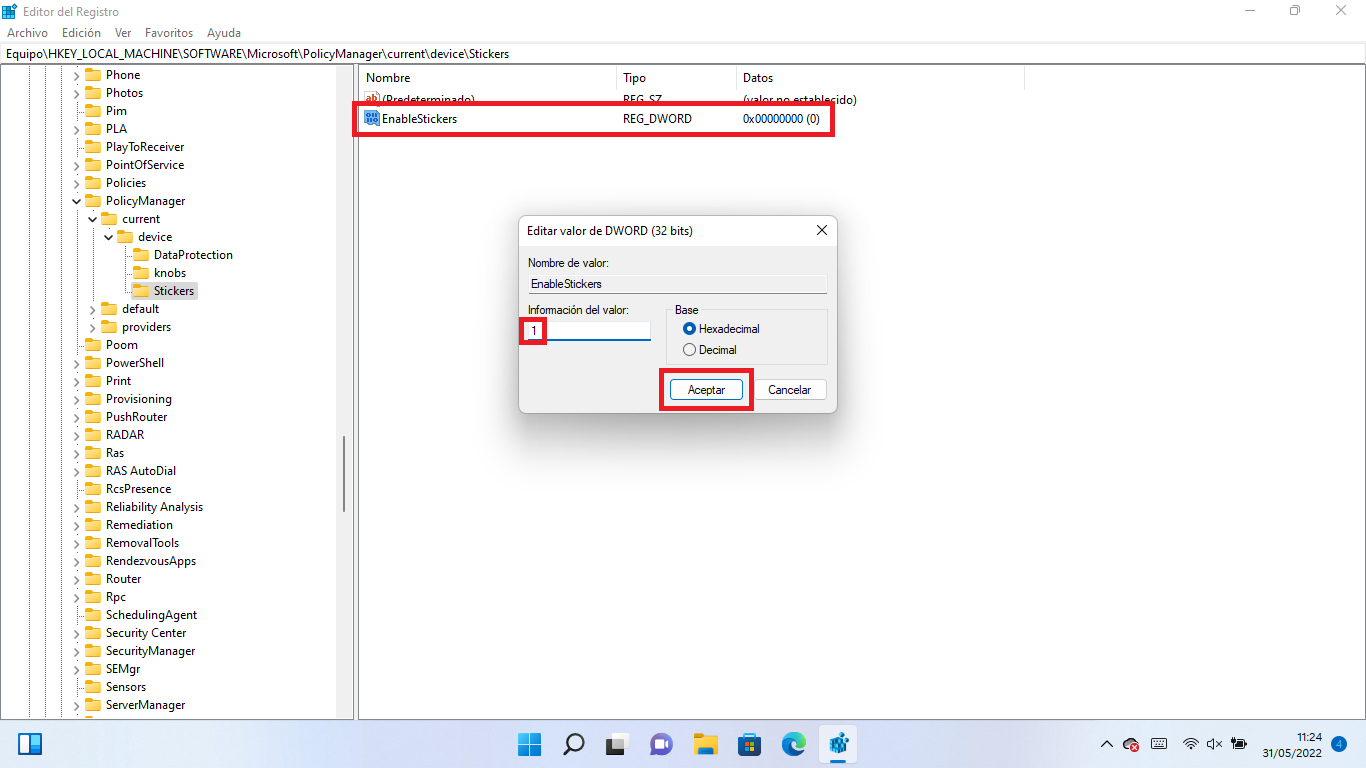
Task: Collapse the current tree node
Action: [x=92, y=219]
